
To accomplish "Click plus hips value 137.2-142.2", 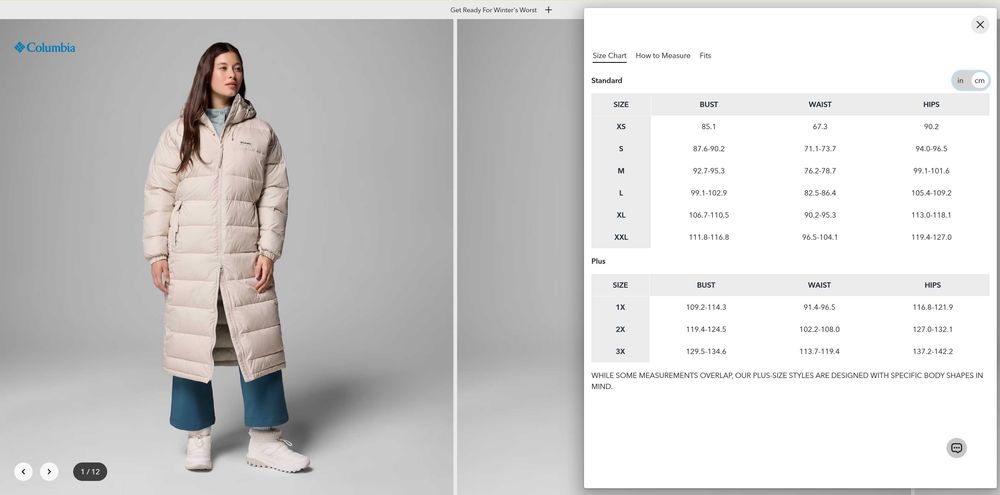I will point(932,351).
